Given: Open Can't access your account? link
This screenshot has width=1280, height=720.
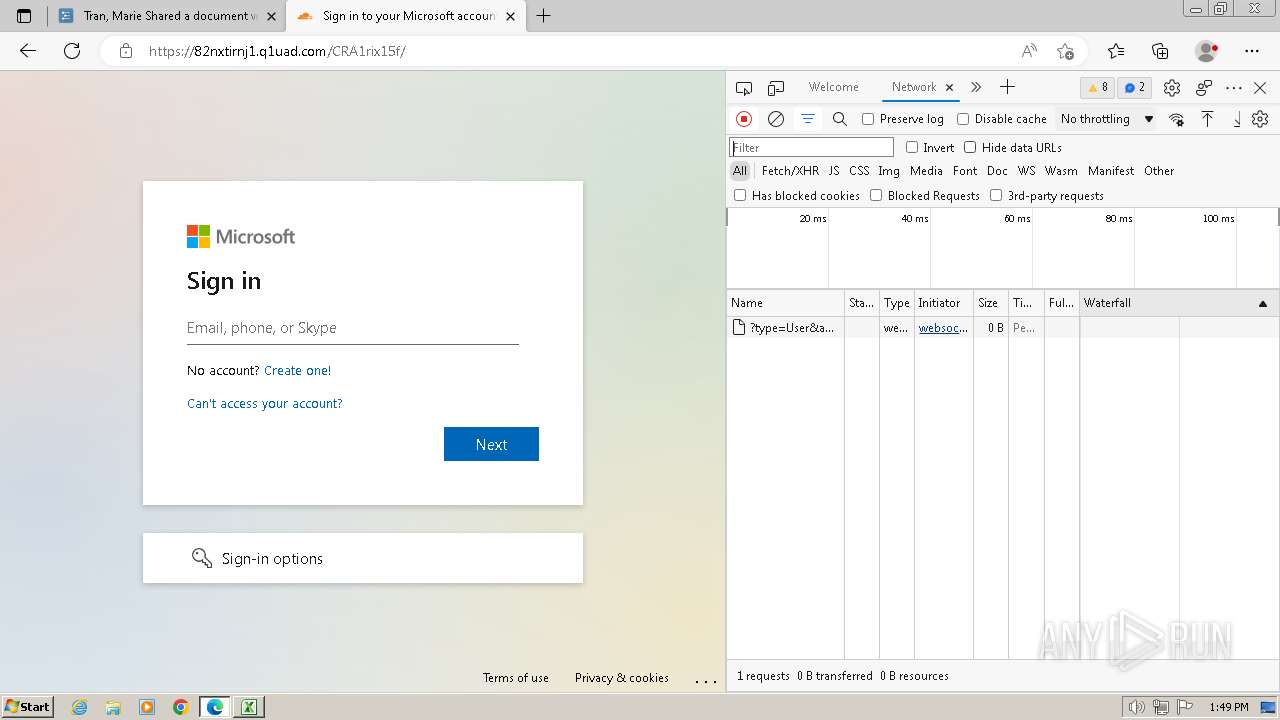Looking at the screenshot, I should coord(265,403).
